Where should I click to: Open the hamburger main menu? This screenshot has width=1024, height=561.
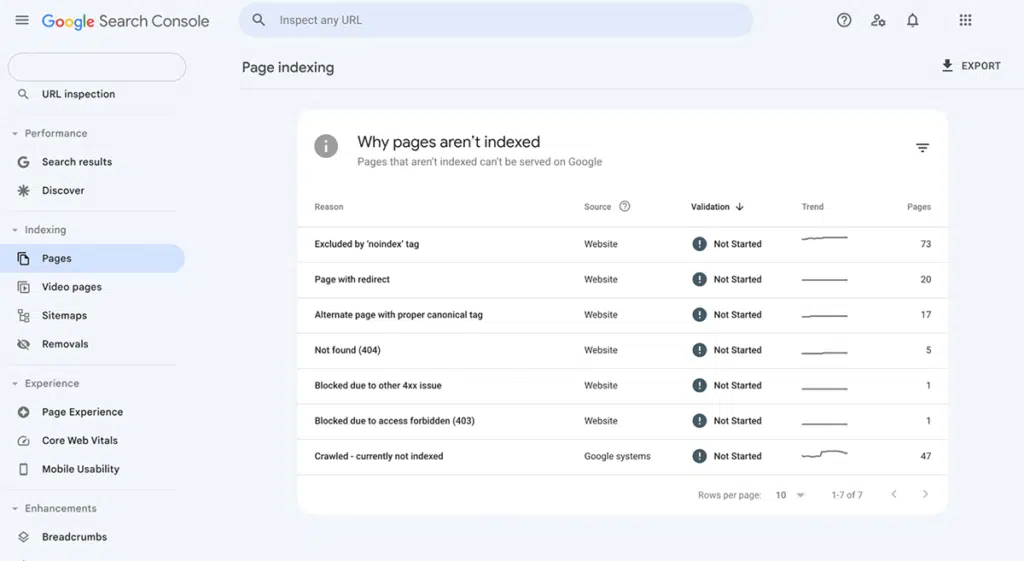point(22,21)
